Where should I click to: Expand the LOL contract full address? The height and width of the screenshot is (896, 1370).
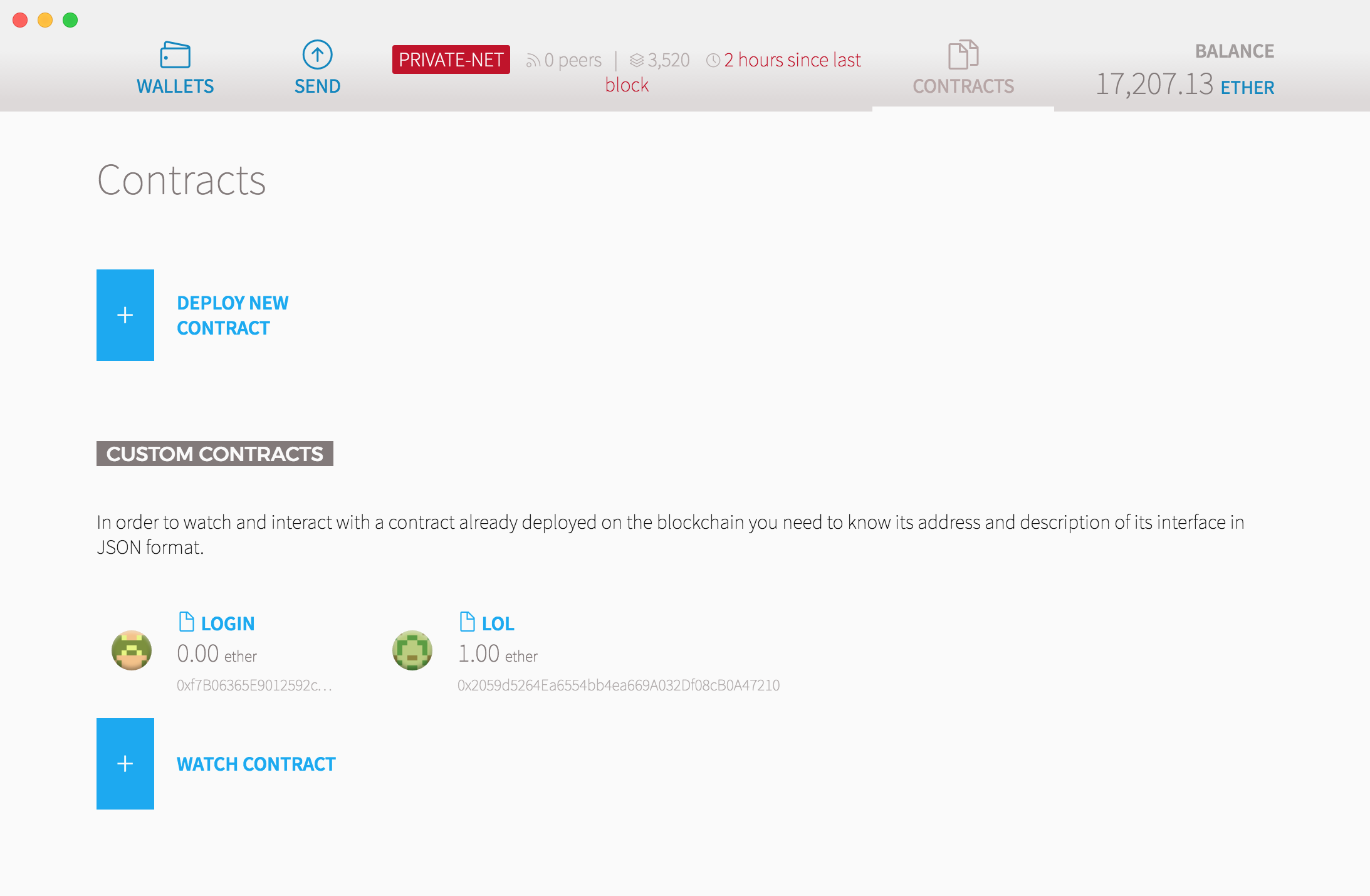coord(617,685)
